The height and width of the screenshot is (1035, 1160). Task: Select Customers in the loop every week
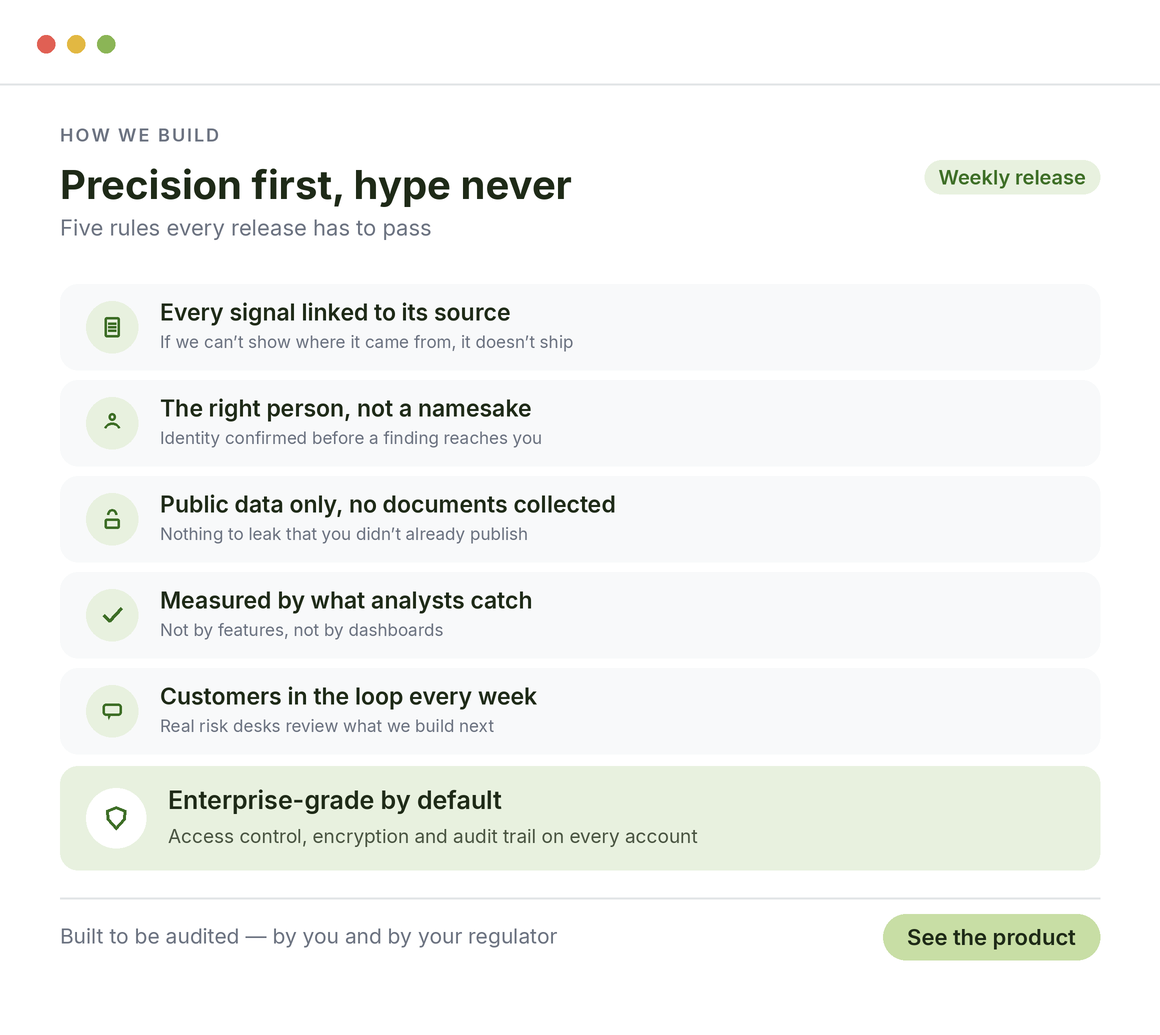(580, 712)
